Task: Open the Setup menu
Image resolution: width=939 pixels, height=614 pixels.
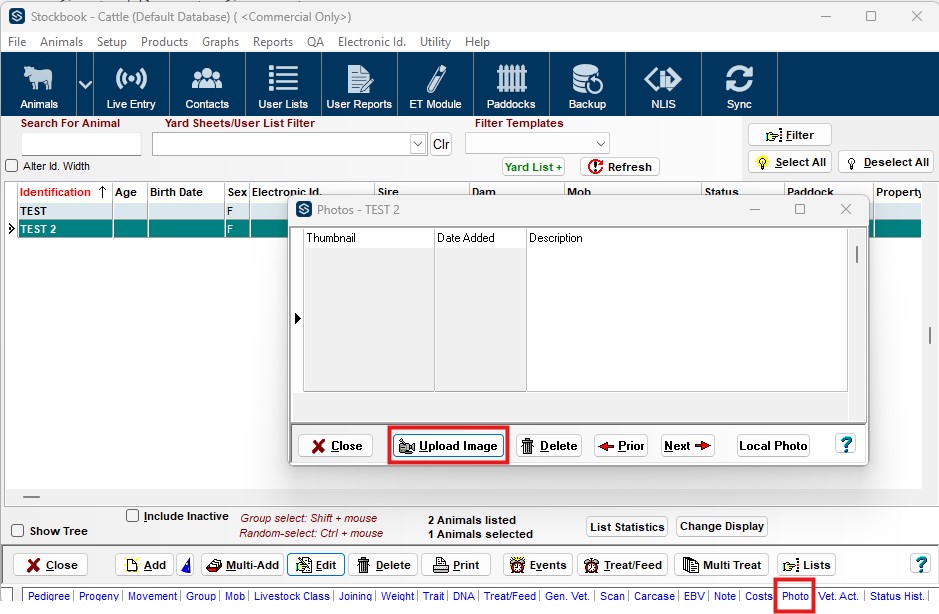Action: tap(112, 42)
